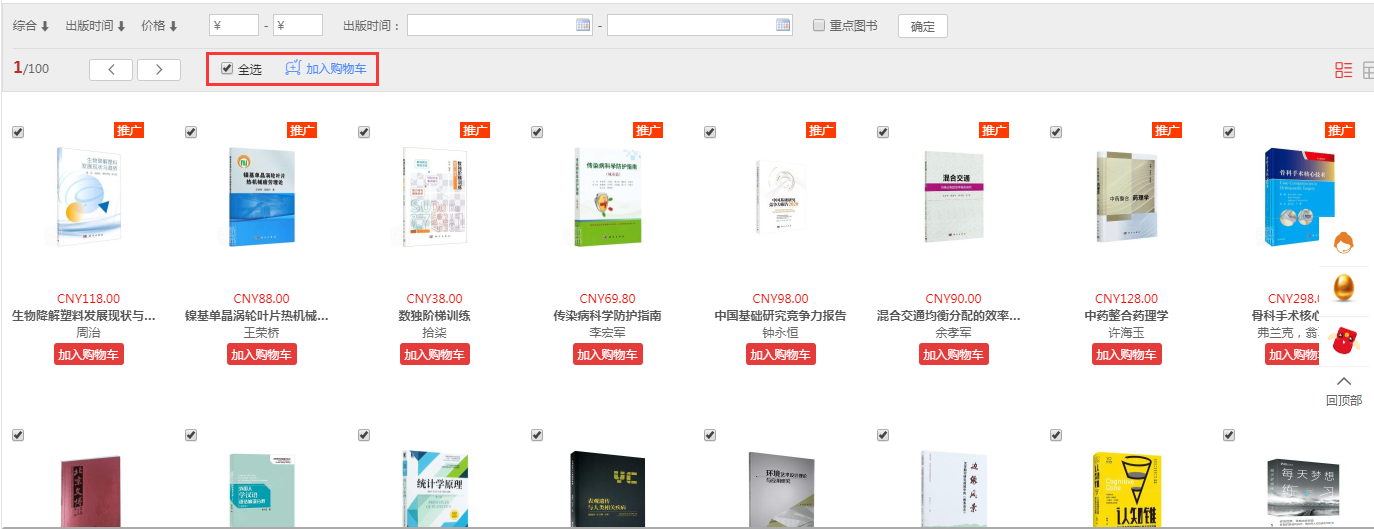1374x529 pixels.
Task: Add 中药整合药理学 to shopping cart
Action: [1126, 354]
